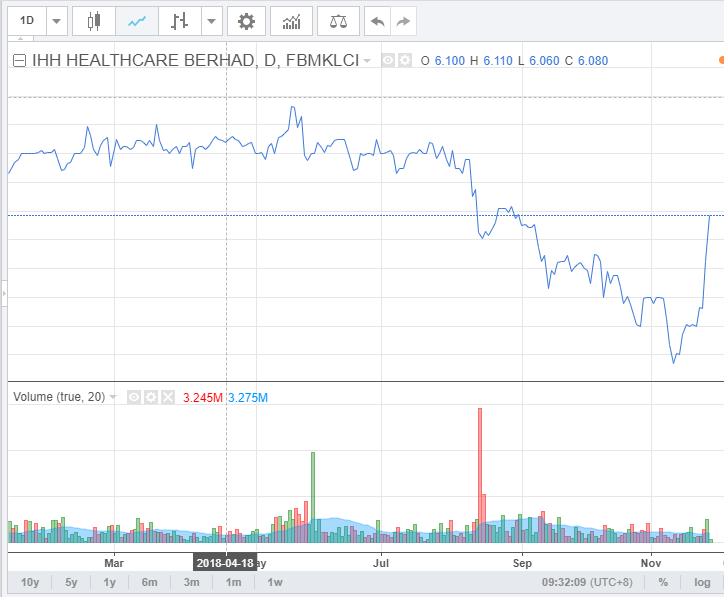Click the Volume (true, 20) label
This screenshot has width=724, height=597.
59,397
